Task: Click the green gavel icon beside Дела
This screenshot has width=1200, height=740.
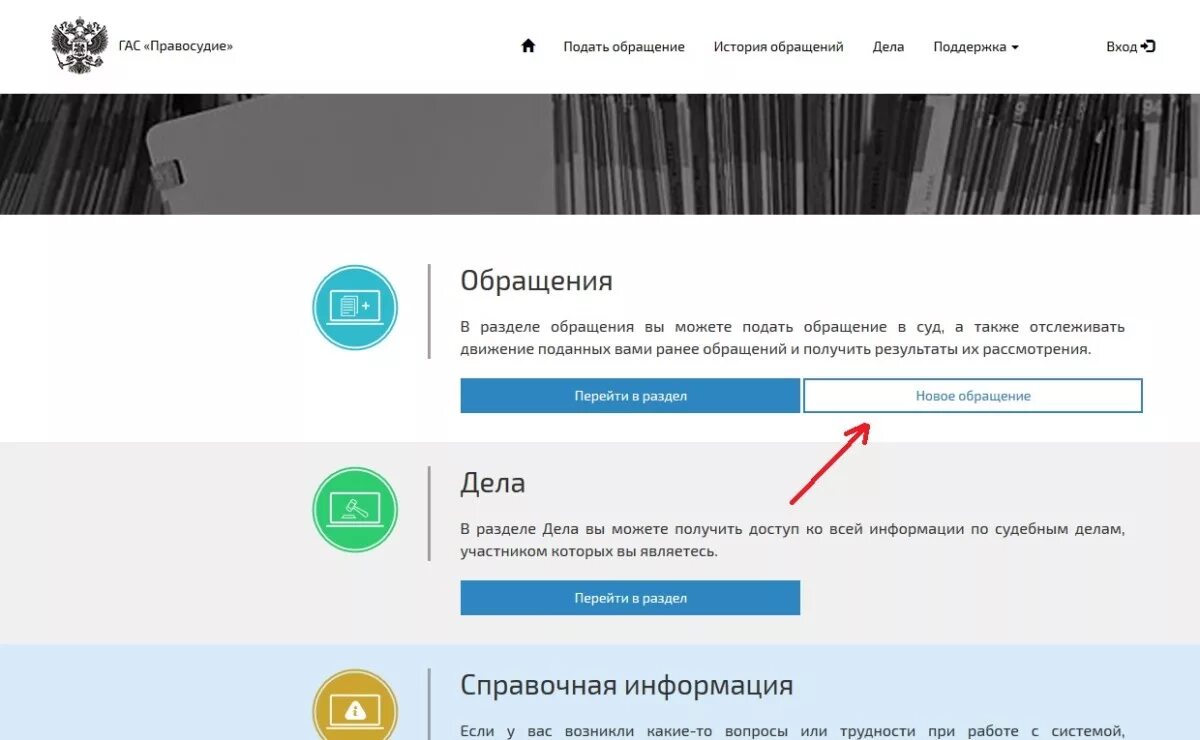Action: (355, 509)
